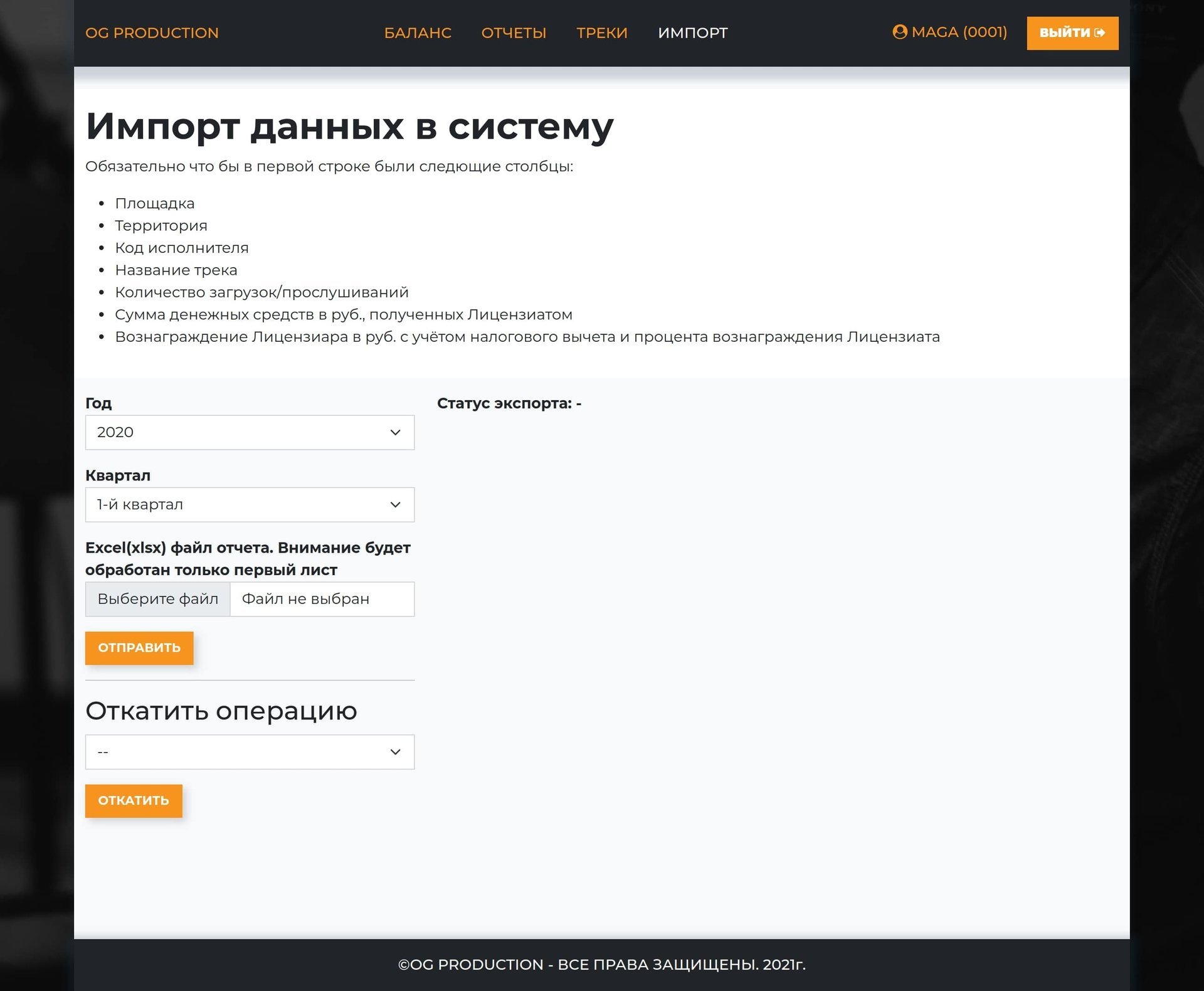
Task: Click the Квартал field label
Action: (x=118, y=475)
